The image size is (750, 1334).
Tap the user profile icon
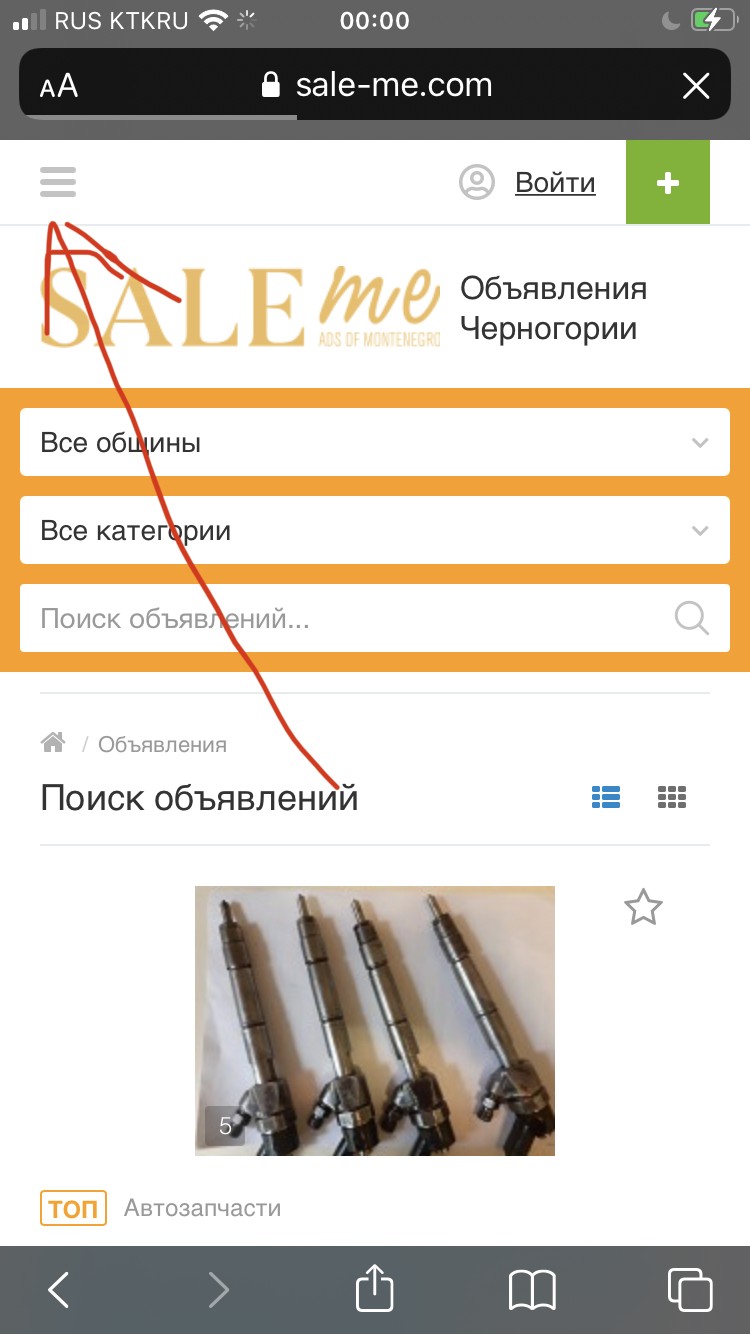click(477, 182)
